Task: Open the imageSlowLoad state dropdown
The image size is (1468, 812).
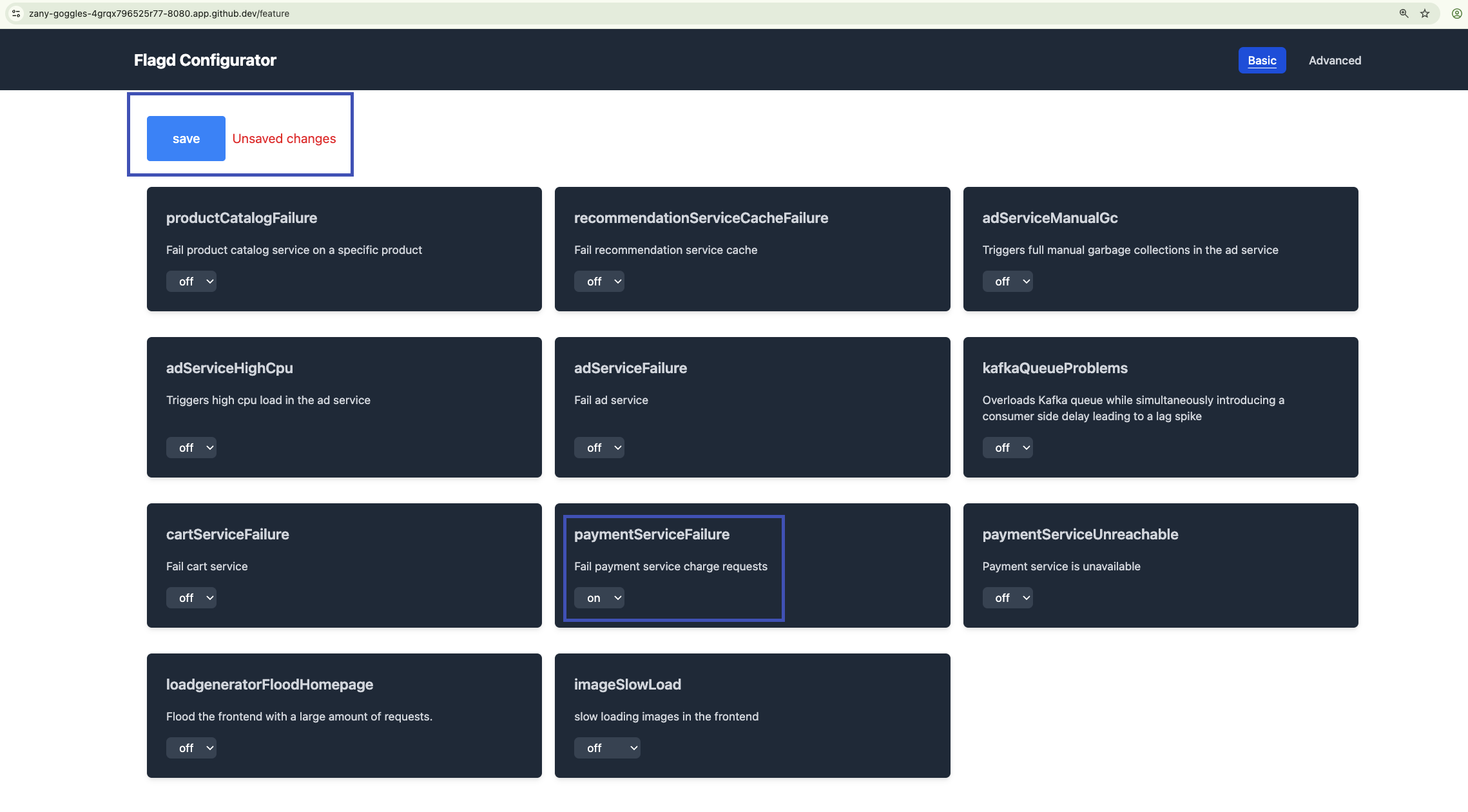Action: 607,748
